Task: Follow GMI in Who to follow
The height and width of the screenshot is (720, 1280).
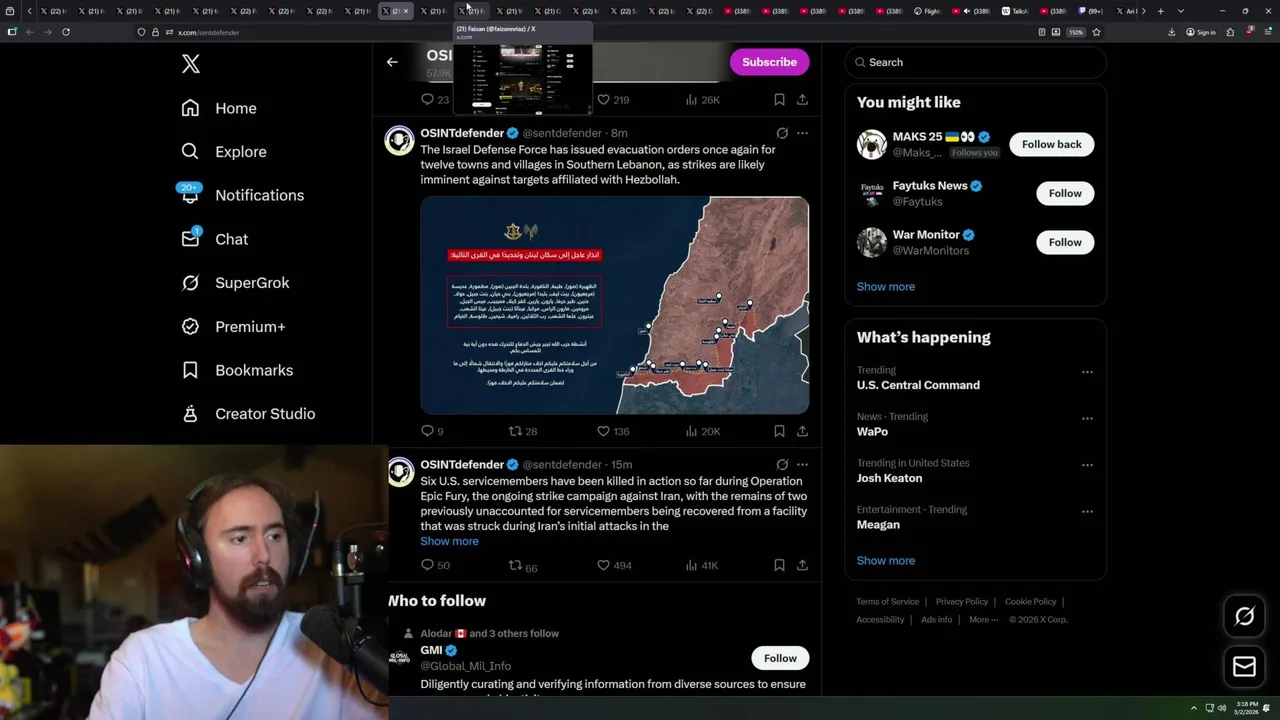Action: click(780, 658)
